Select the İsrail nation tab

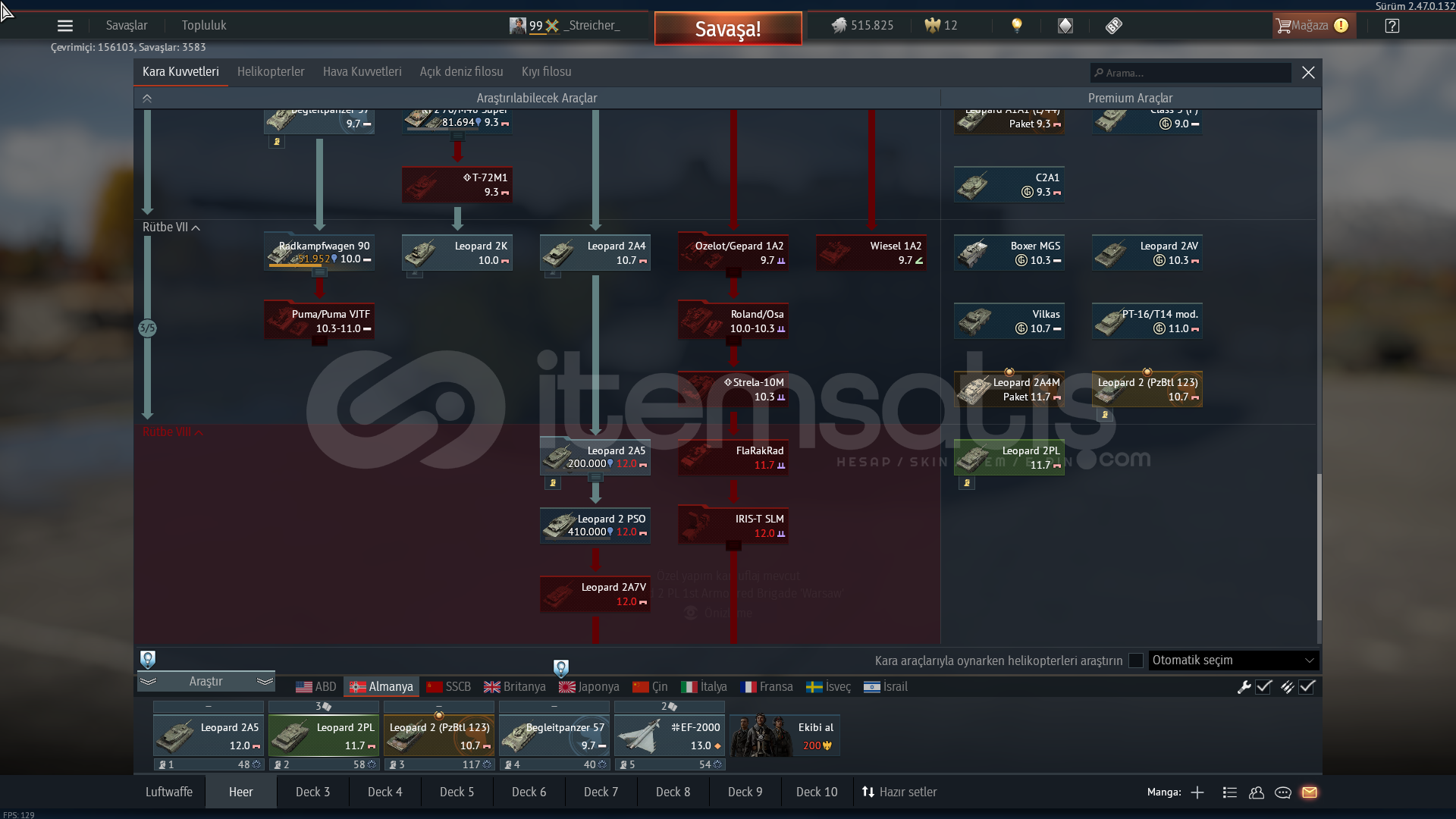pyautogui.click(x=886, y=687)
